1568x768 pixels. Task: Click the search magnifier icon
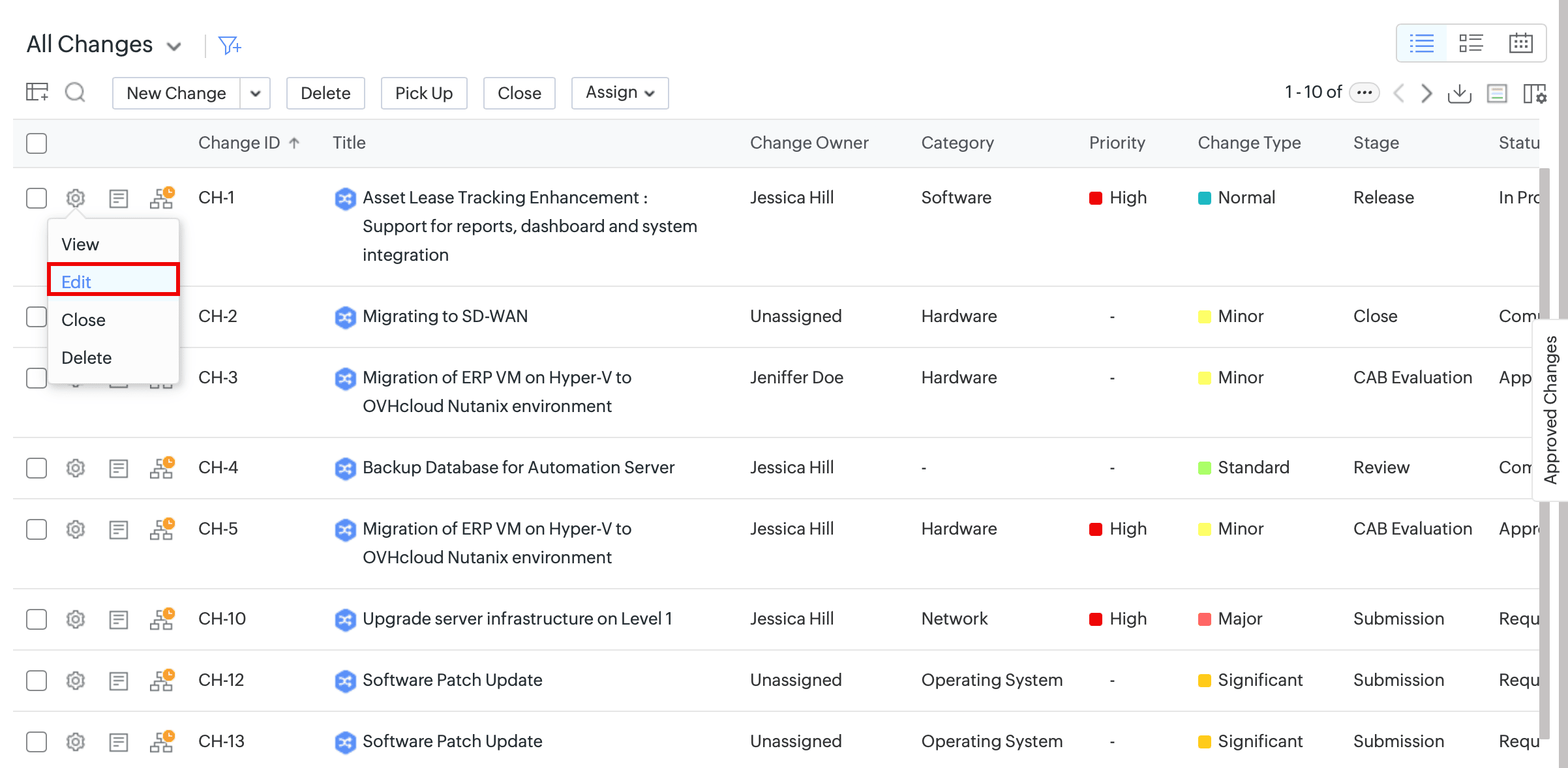click(x=76, y=93)
